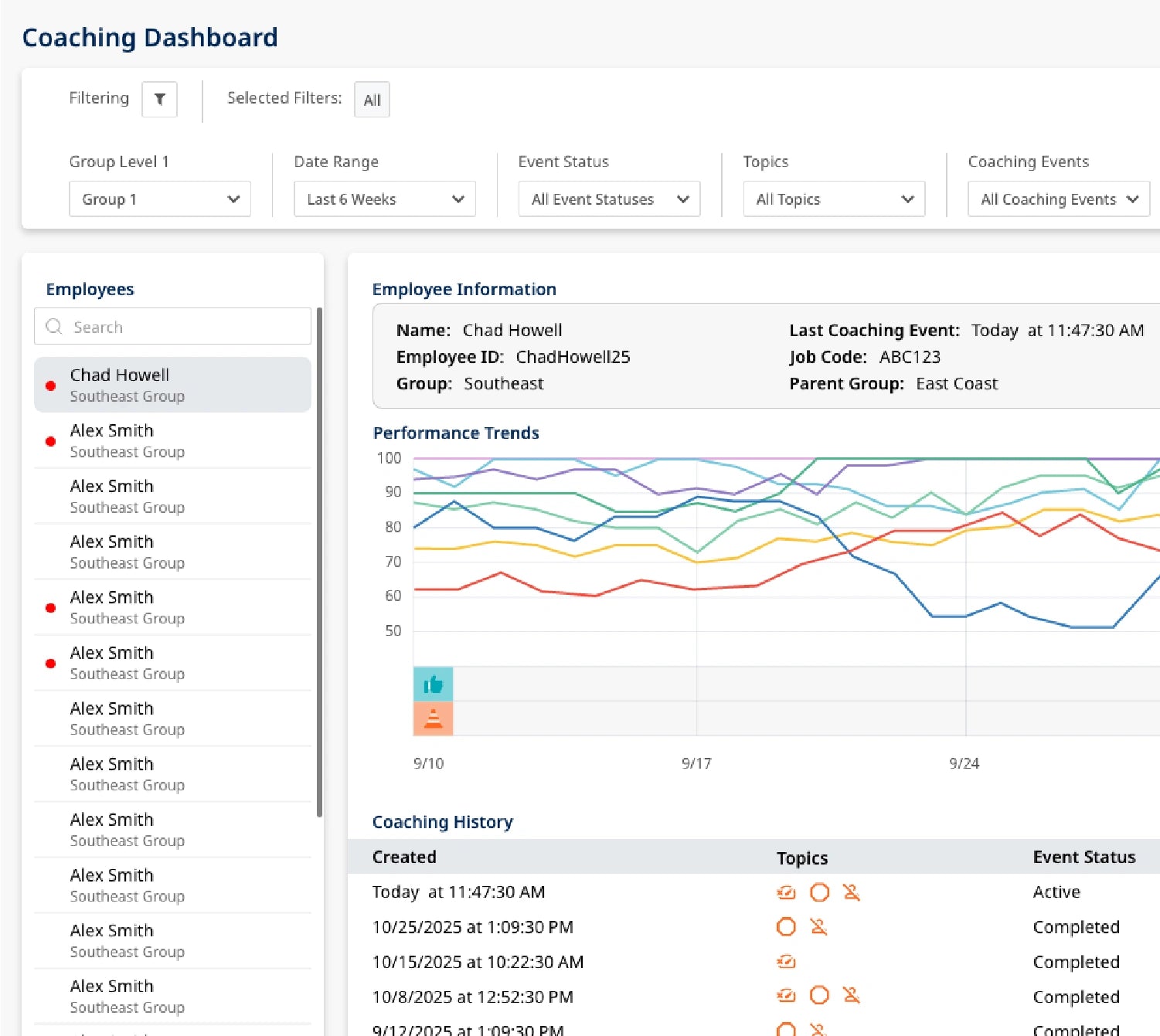
Task: Click speedometer topic icon in 10/8/2025 row
Action: [x=786, y=996]
